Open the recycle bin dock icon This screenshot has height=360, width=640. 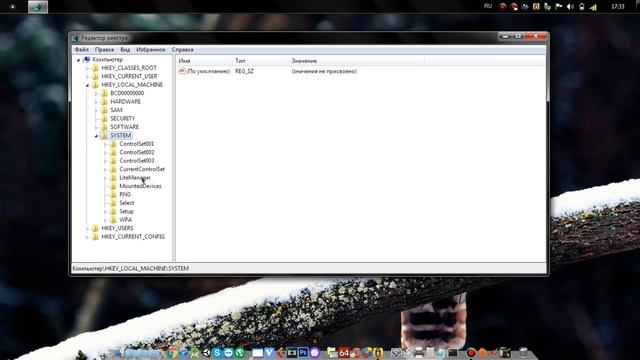click(523, 353)
